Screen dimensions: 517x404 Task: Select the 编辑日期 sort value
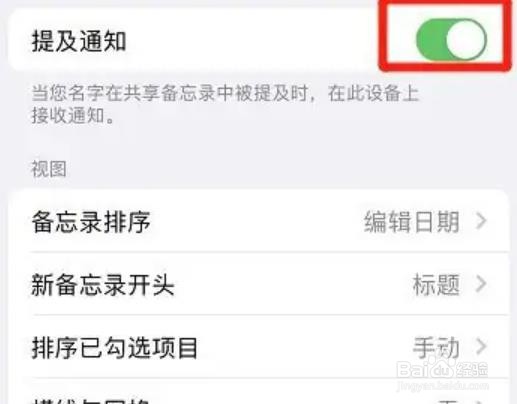coord(412,222)
